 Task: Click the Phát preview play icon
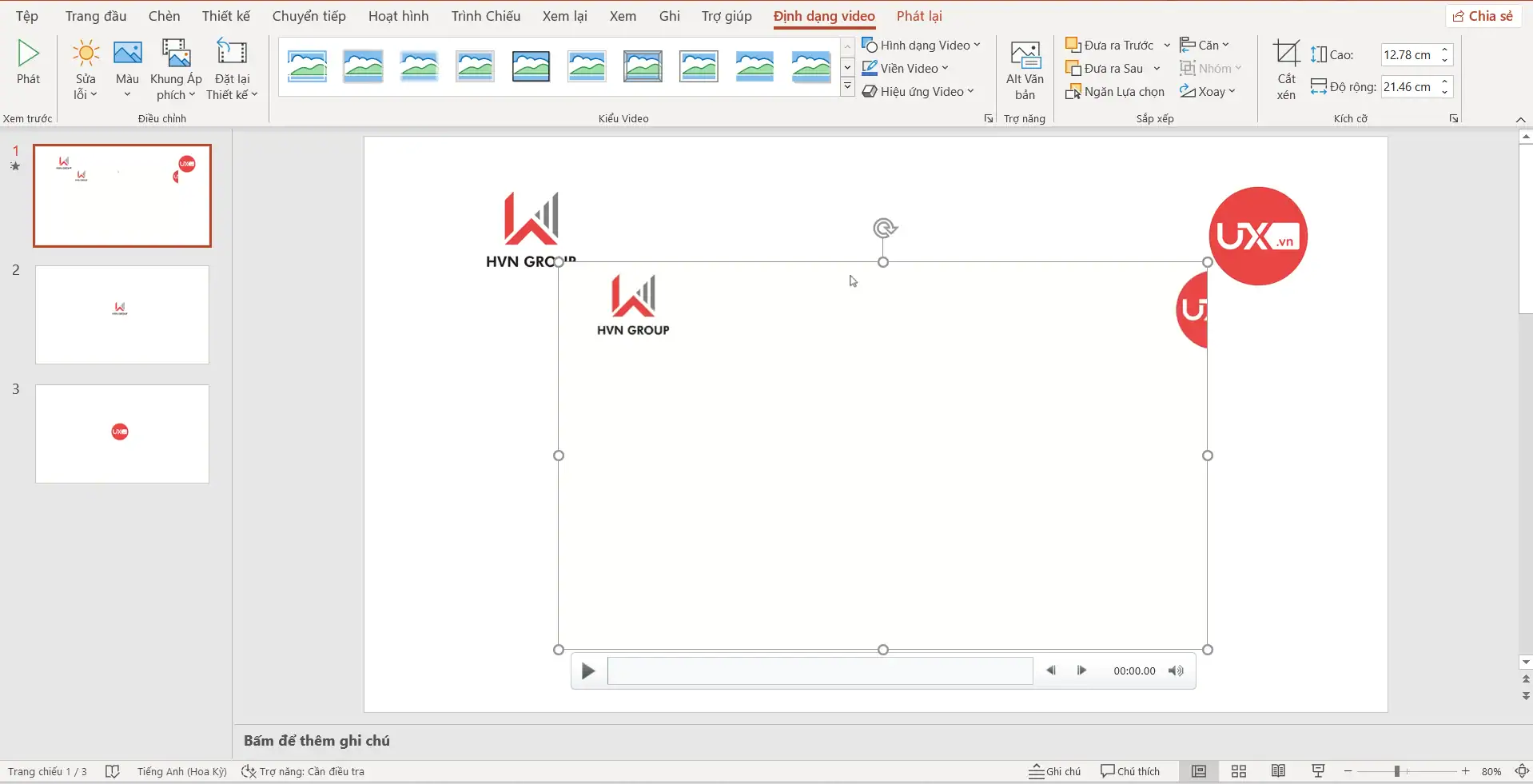[x=29, y=54]
